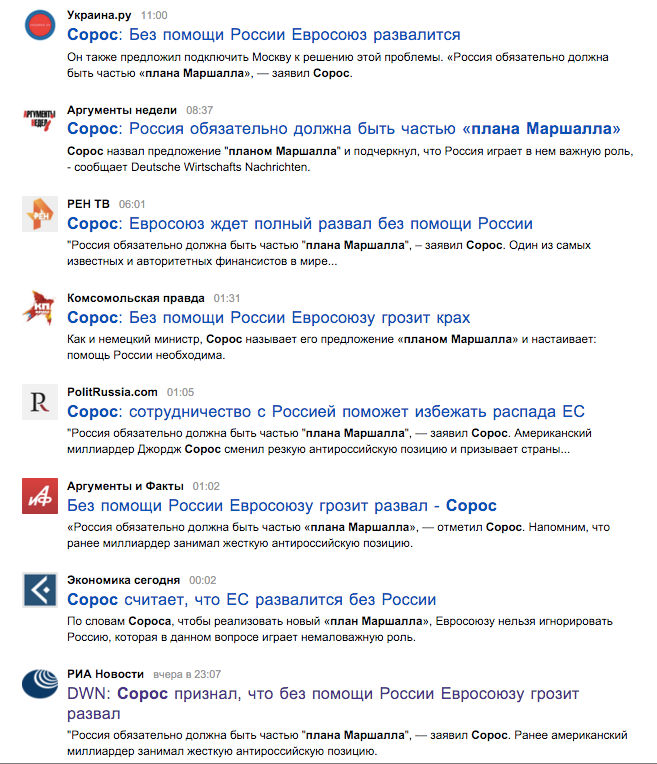Open the РЕН ТВ orange logo

(40, 214)
